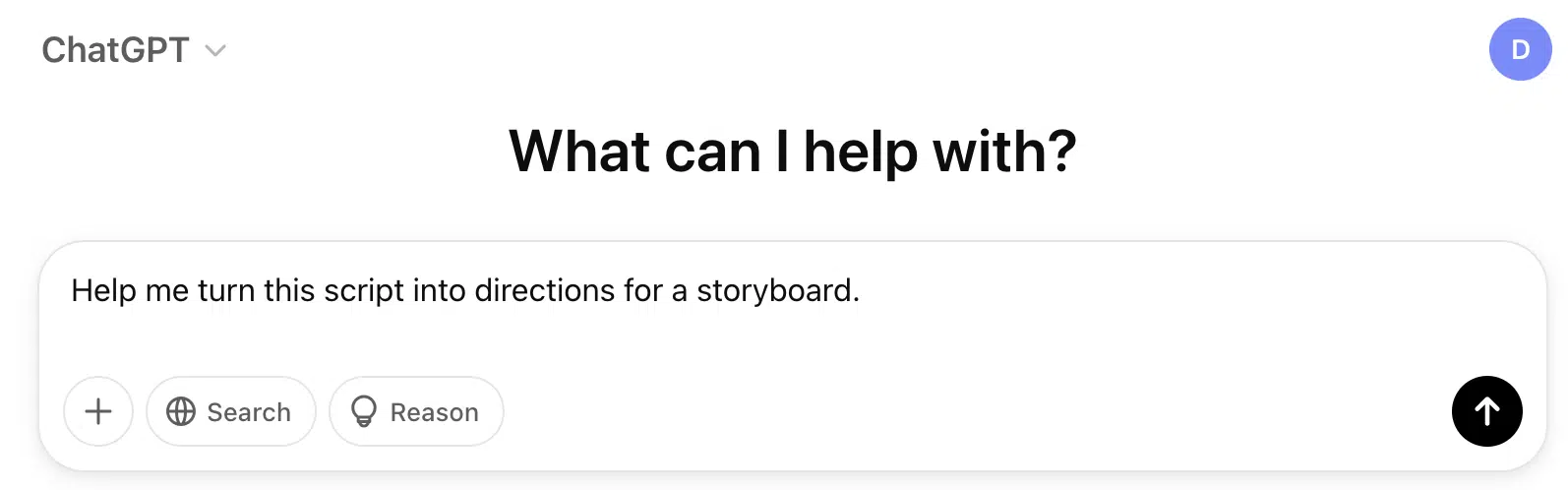The width and height of the screenshot is (1568, 490).
Task: Click the globe icon in Search
Action: (181, 411)
